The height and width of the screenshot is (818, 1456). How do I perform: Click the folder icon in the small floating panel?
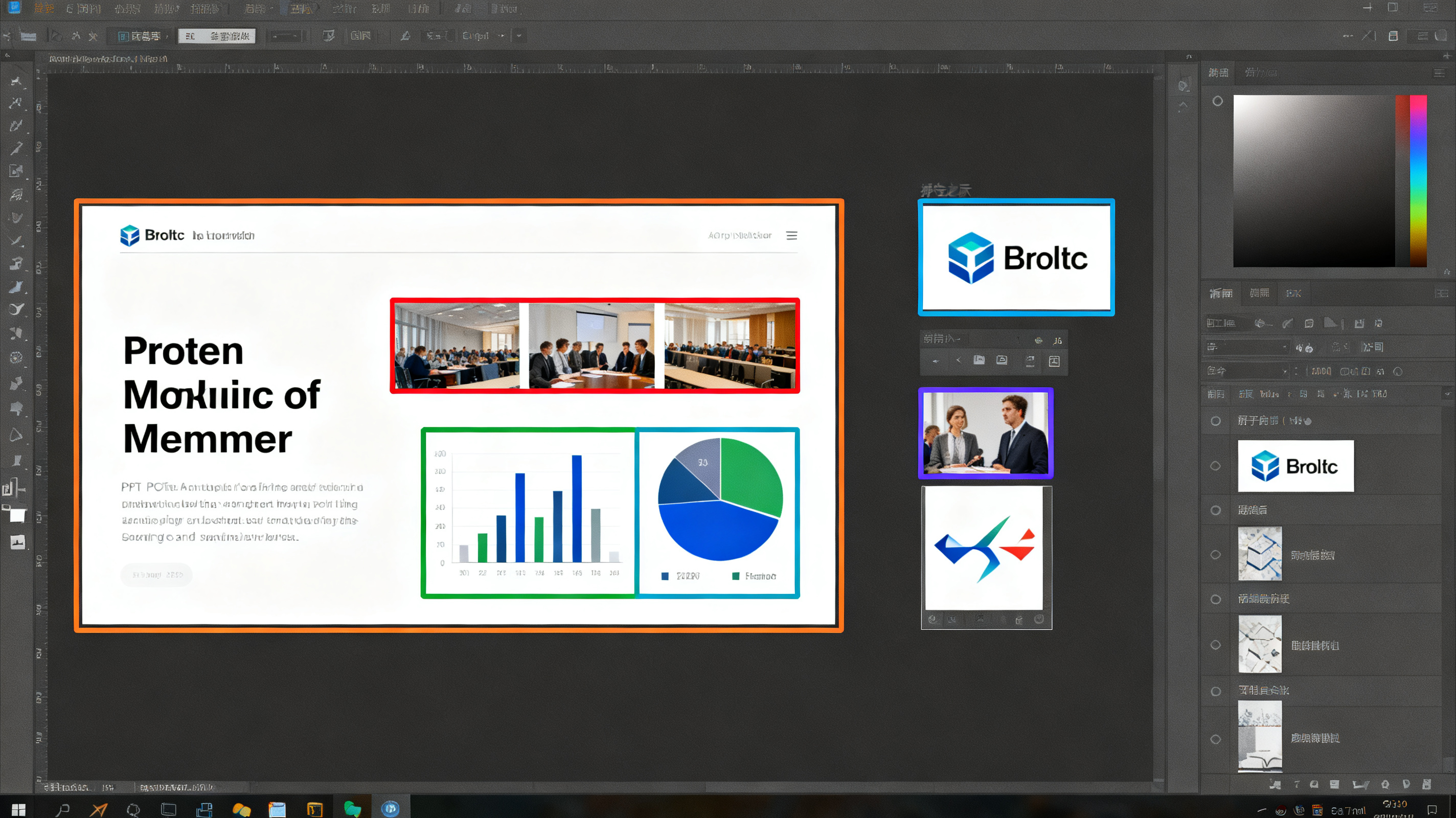pos(979,360)
